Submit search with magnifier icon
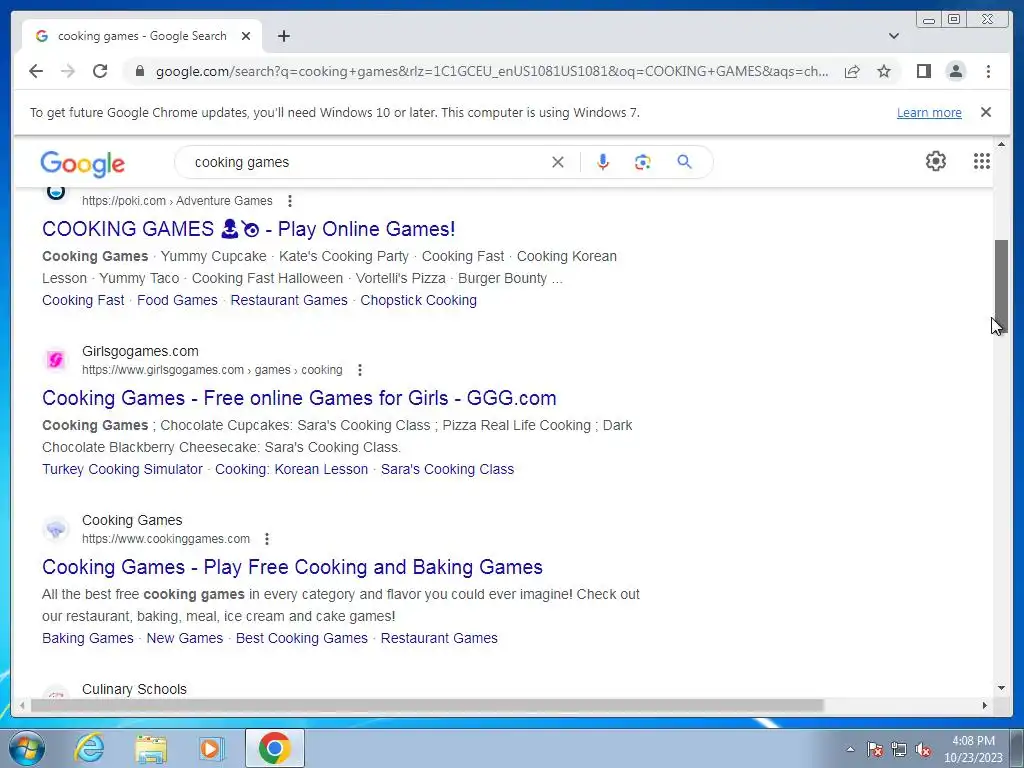This screenshot has width=1024, height=768. click(684, 162)
